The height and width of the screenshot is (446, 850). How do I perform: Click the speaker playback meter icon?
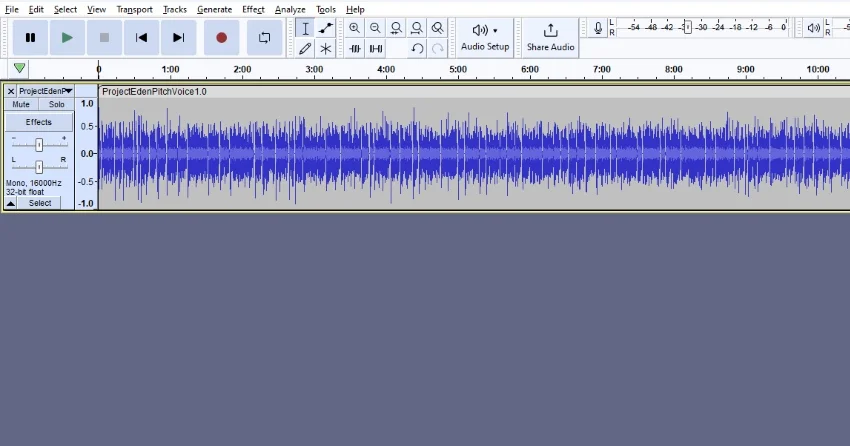pos(813,28)
